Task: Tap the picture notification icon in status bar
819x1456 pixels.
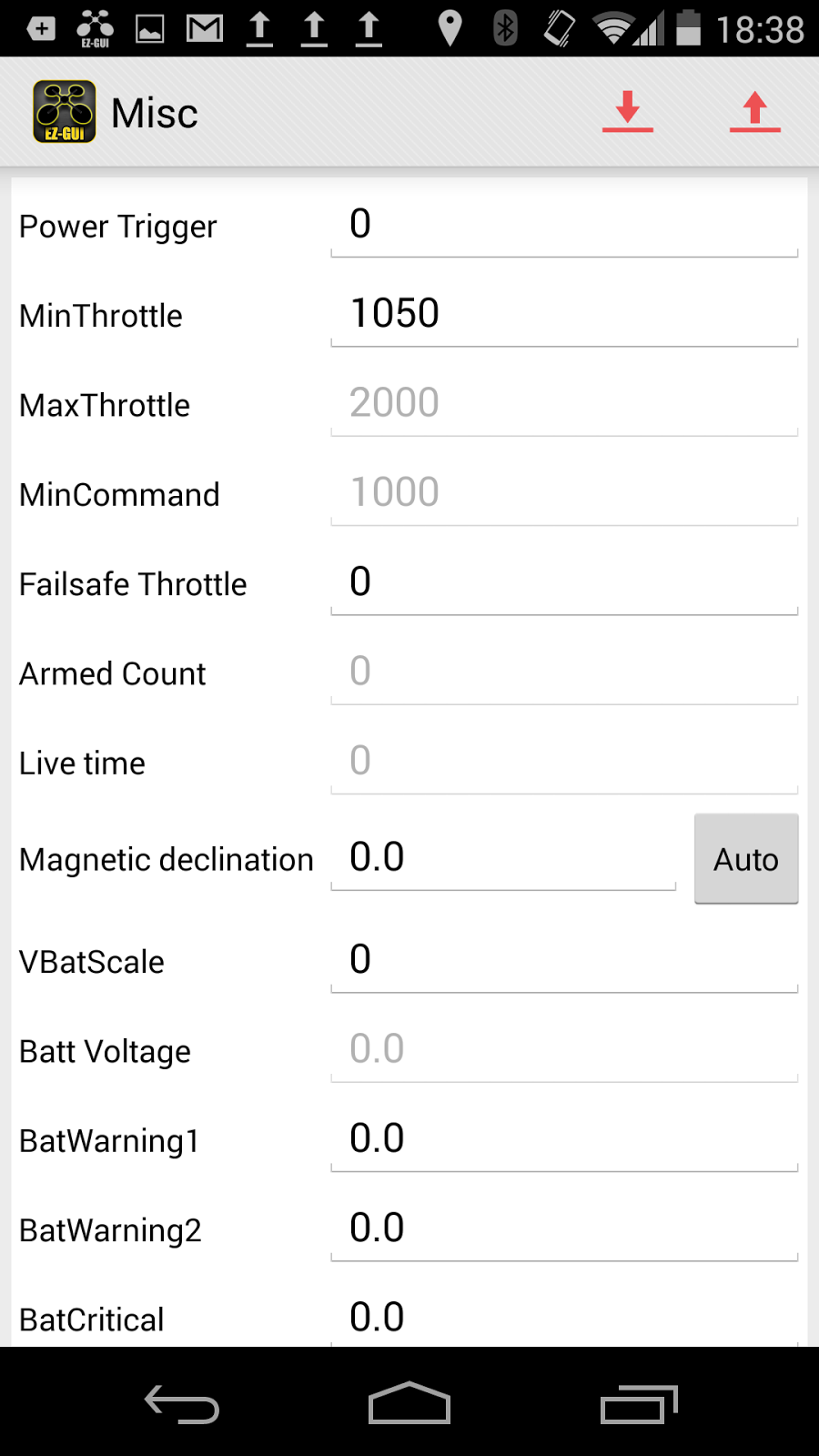Action: click(150, 29)
